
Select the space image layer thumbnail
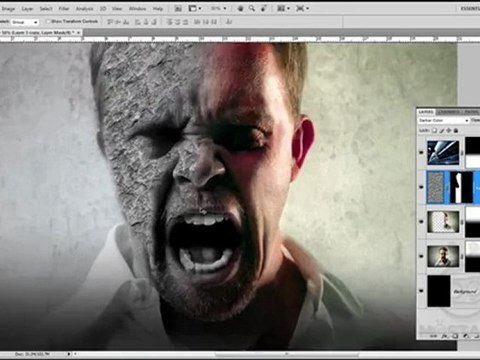[x=443, y=153]
